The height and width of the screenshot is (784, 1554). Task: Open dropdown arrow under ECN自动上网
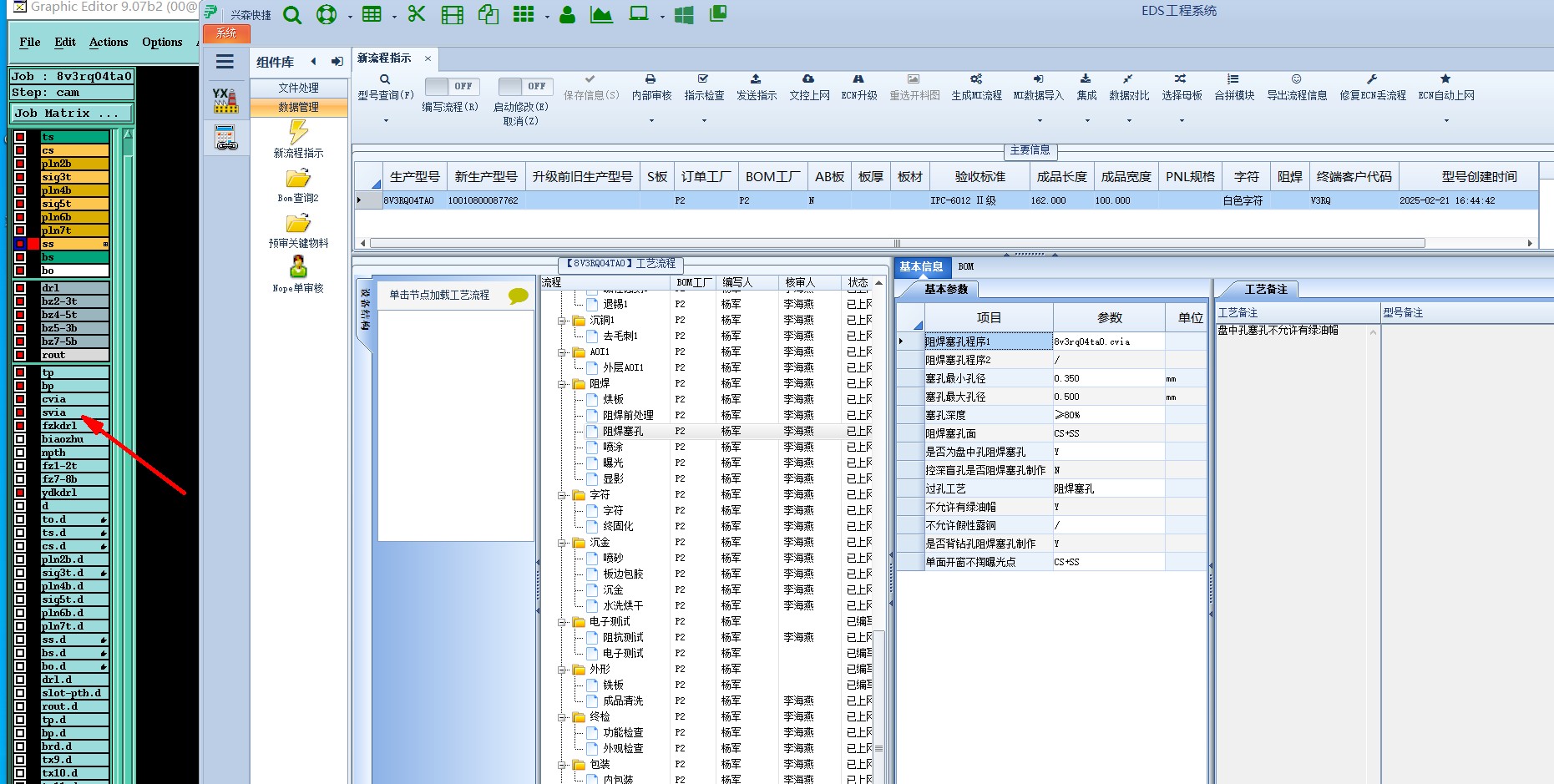(x=1446, y=121)
